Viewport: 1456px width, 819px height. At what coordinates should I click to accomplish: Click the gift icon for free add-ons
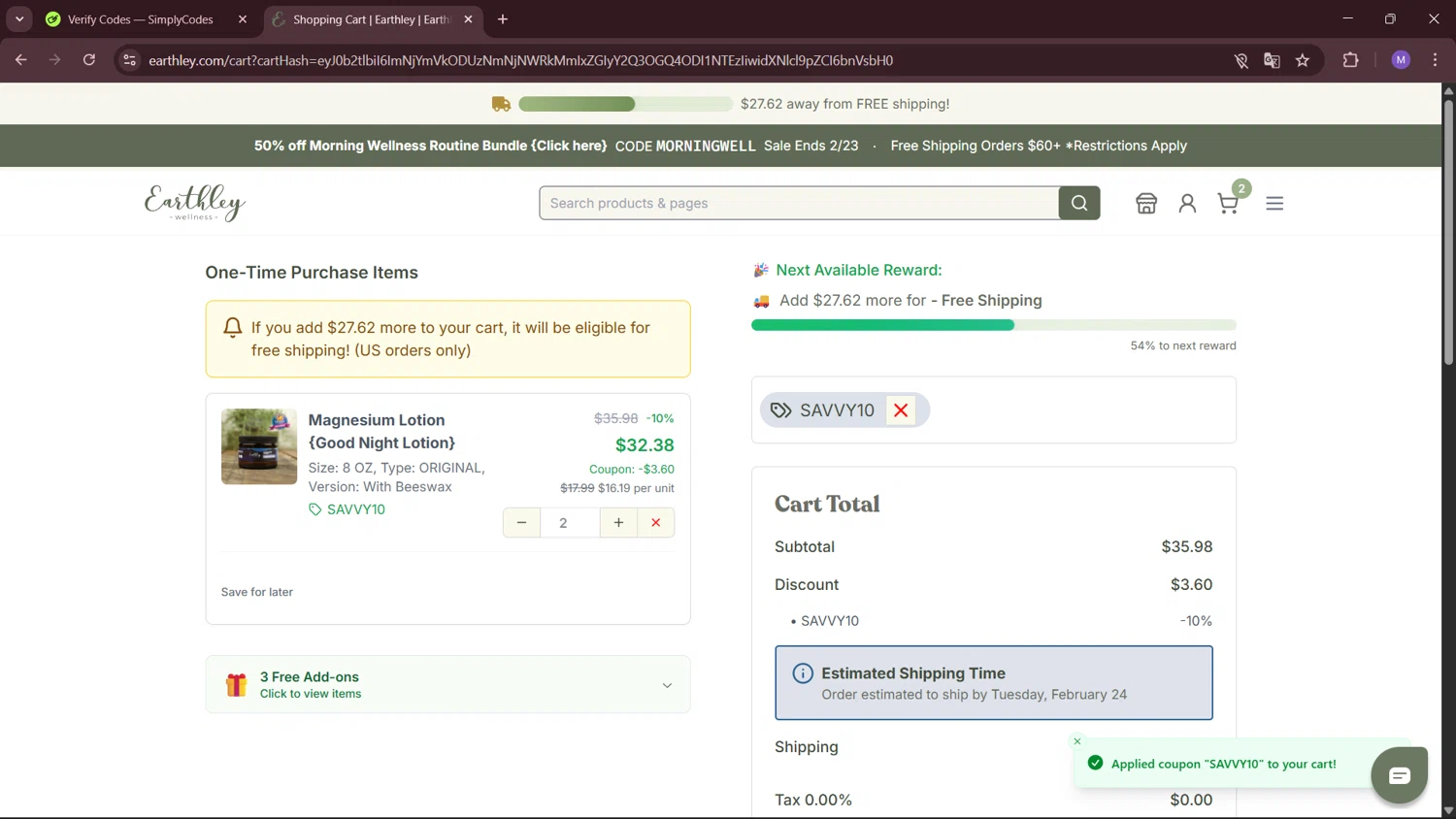point(236,685)
